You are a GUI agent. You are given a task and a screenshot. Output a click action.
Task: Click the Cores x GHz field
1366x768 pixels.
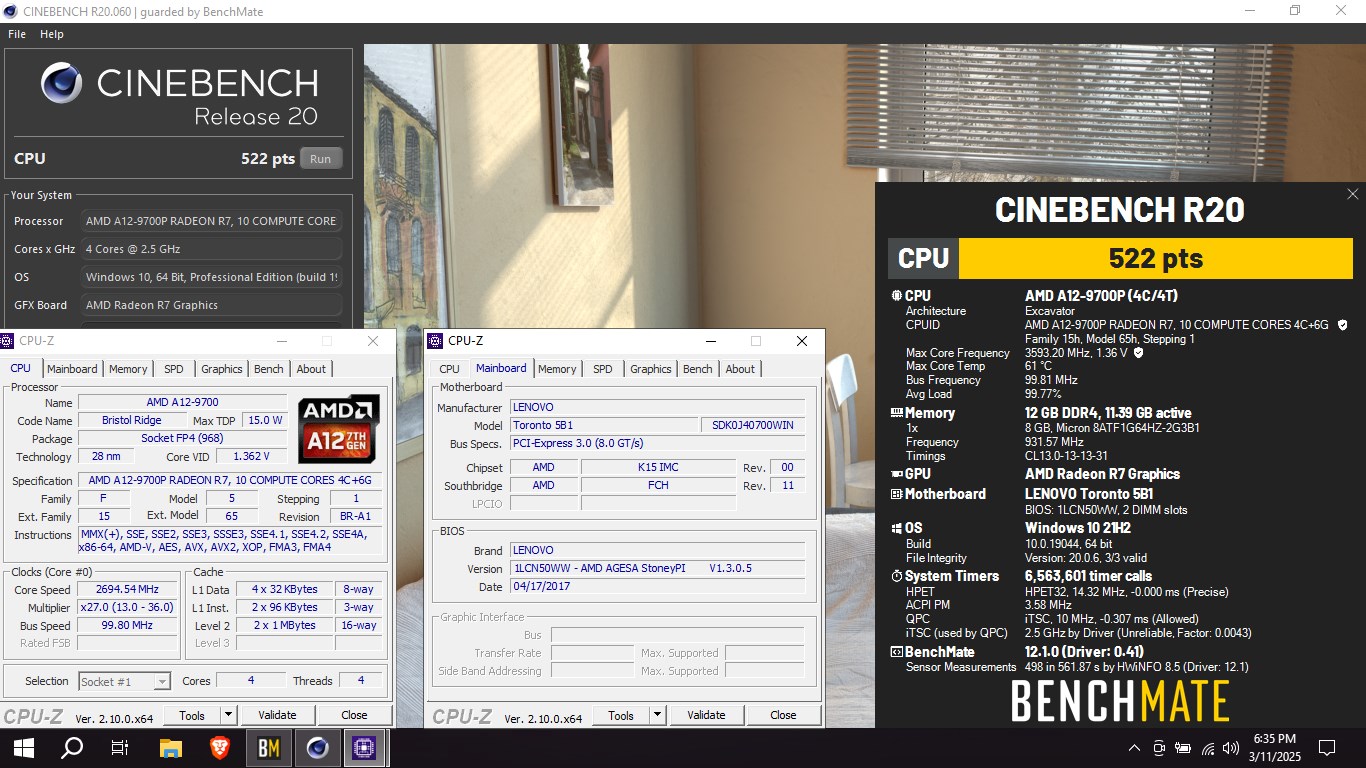tap(211, 249)
